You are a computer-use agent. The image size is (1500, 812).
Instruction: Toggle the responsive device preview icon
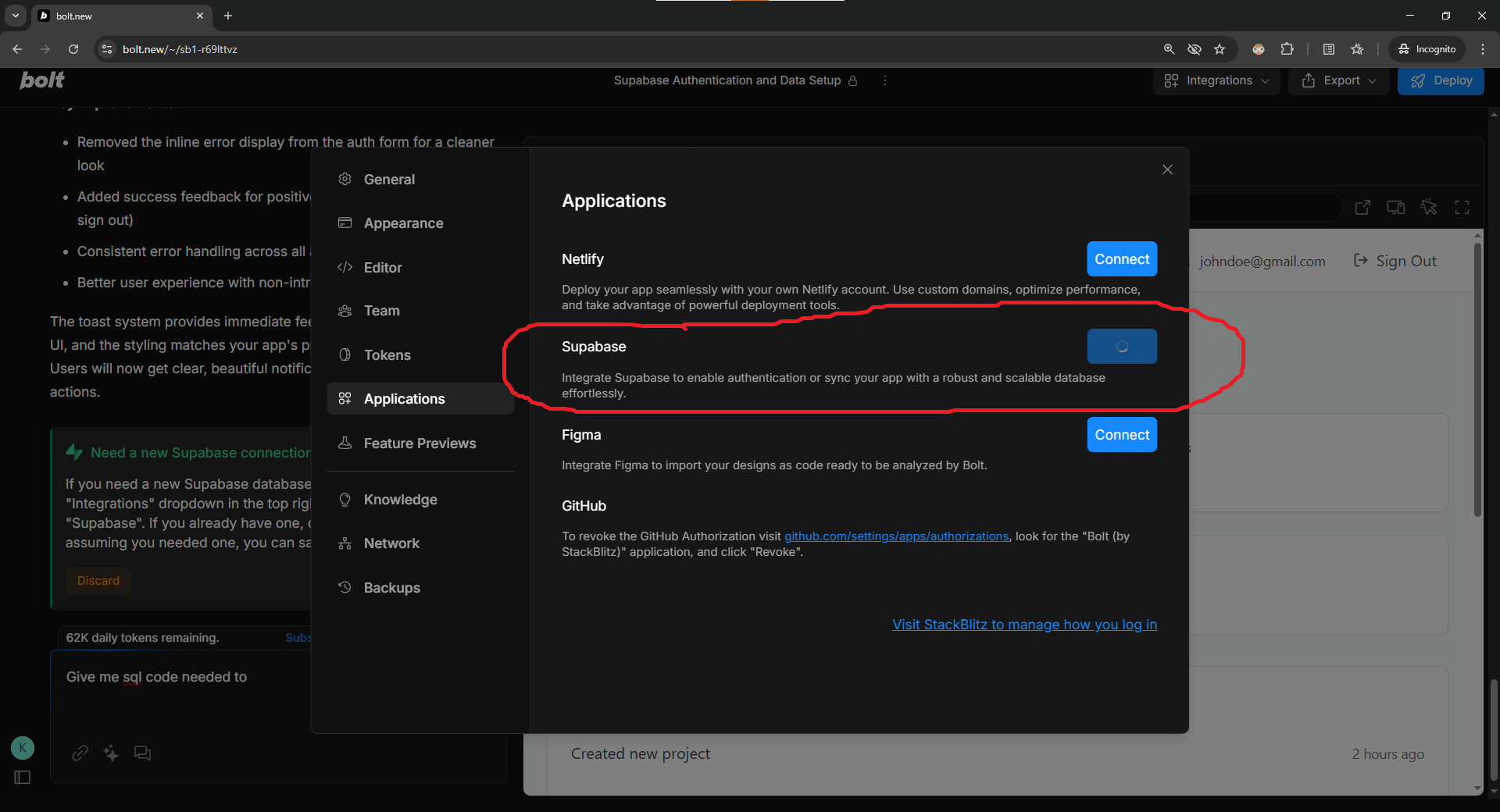point(1395,207)
